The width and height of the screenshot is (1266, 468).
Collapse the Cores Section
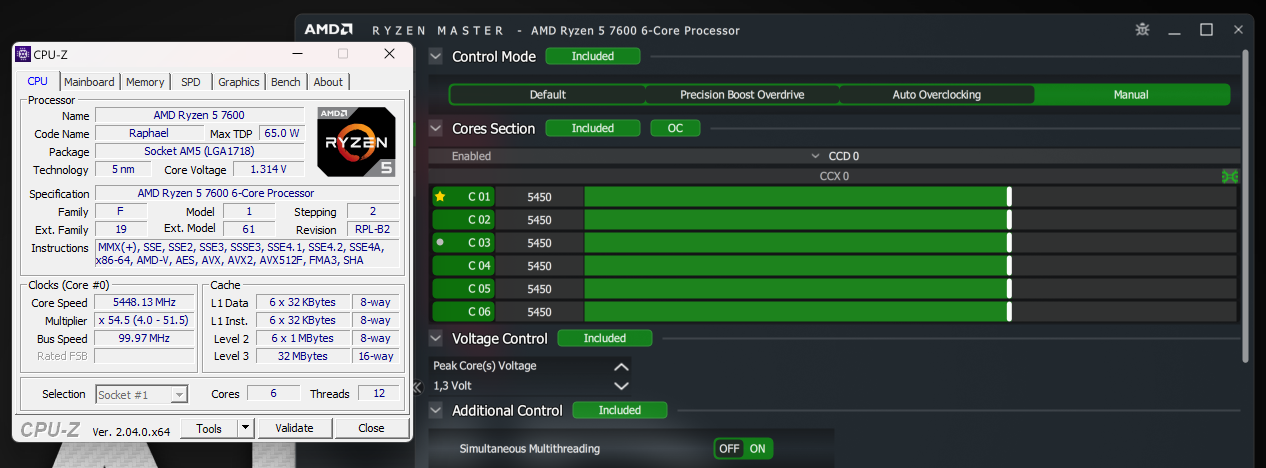coord(436,128)
